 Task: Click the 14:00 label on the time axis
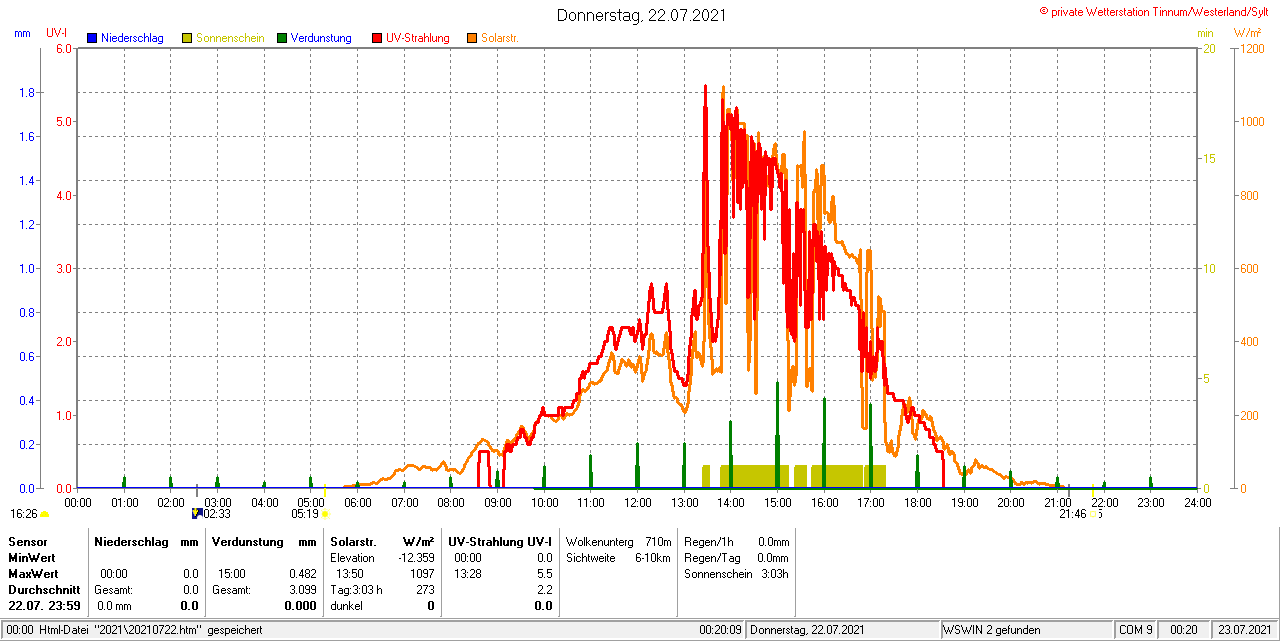(731, 502)
